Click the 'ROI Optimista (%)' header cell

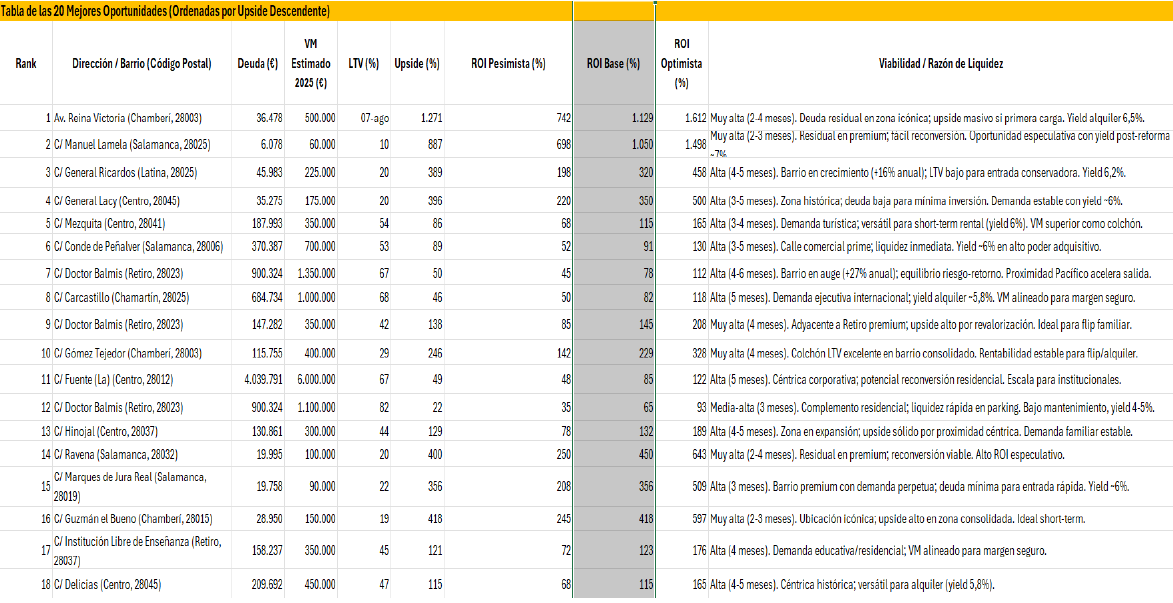click(681, 63)
